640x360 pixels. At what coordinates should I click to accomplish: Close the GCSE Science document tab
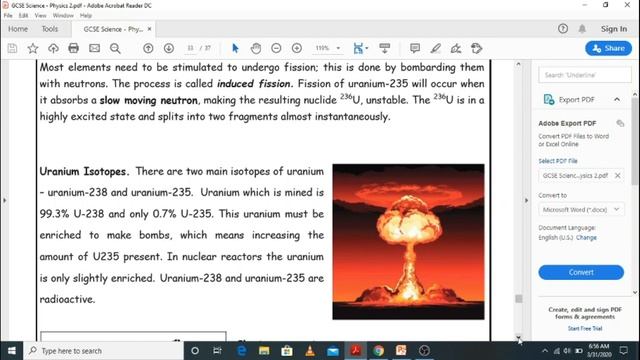[149, 29]
